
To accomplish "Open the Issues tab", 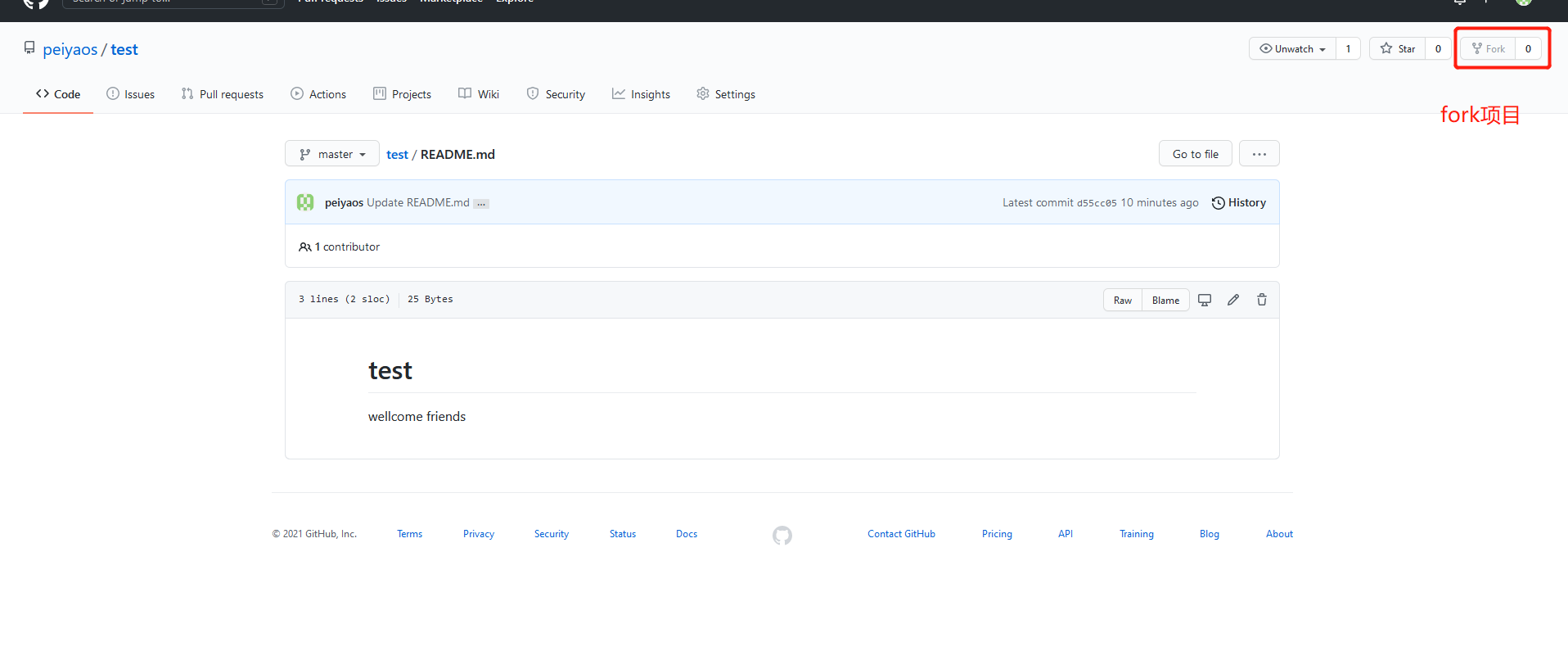I will 131,94.
